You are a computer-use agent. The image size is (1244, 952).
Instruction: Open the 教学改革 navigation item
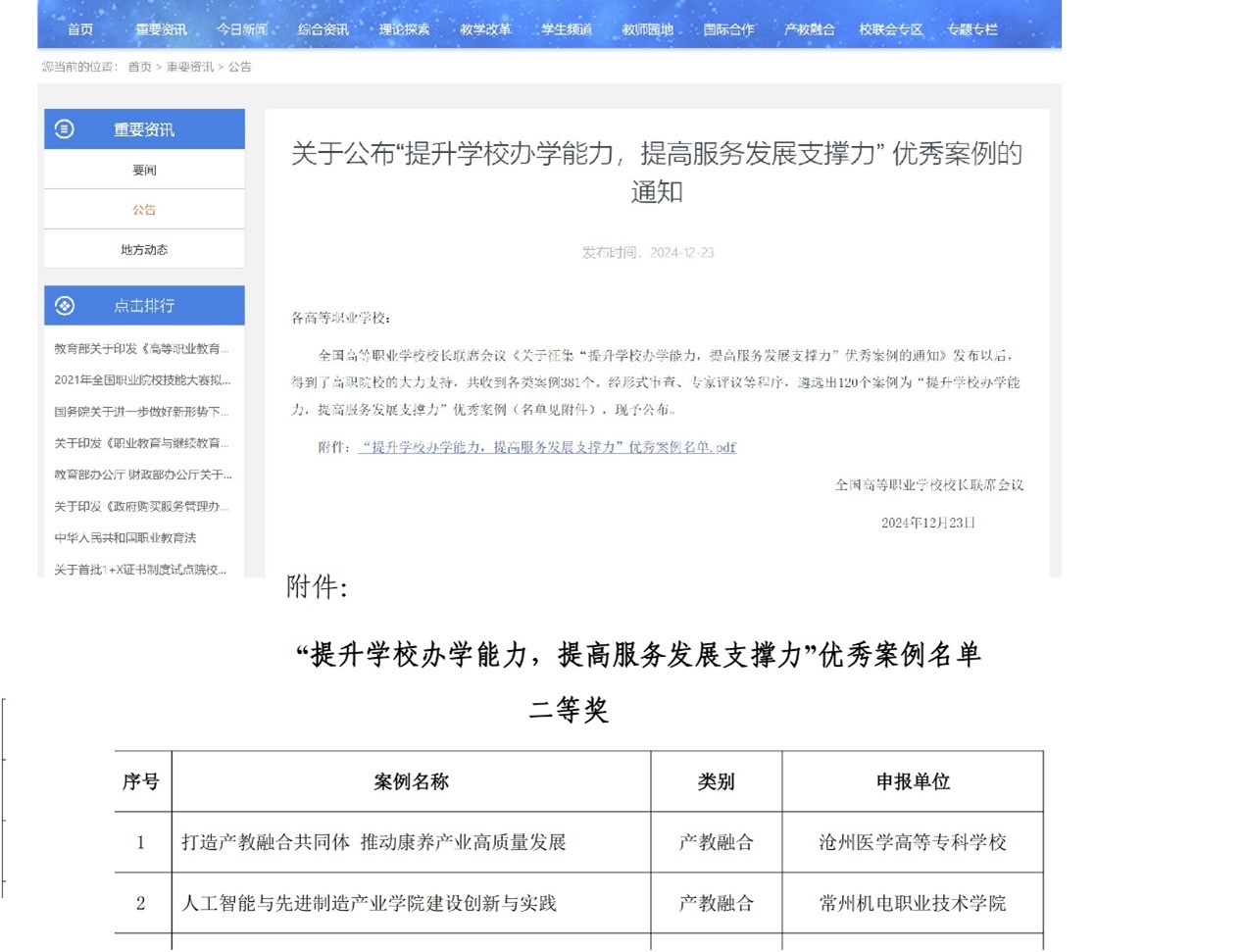click(x=485, y=29)
